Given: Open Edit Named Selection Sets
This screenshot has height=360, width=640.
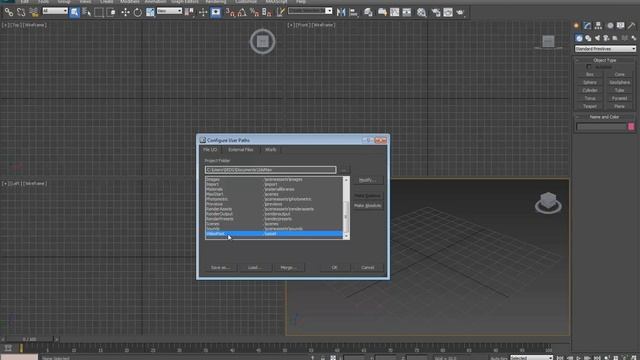Looking at the screenshot, I should [x=280, y=12].
